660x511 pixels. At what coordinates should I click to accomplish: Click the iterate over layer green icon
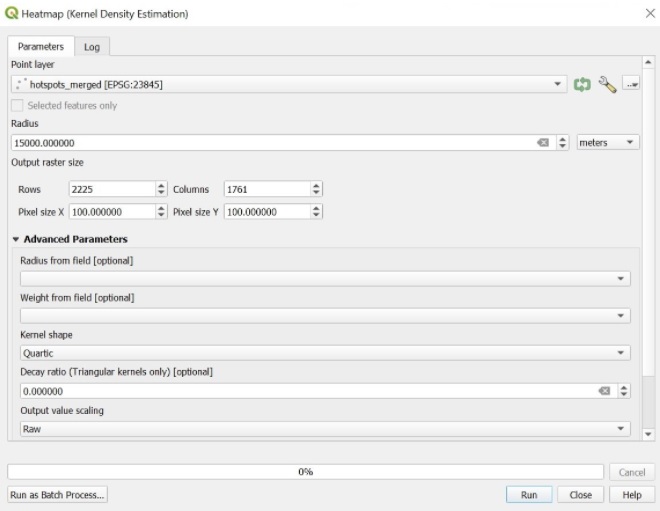pos(582,85)
